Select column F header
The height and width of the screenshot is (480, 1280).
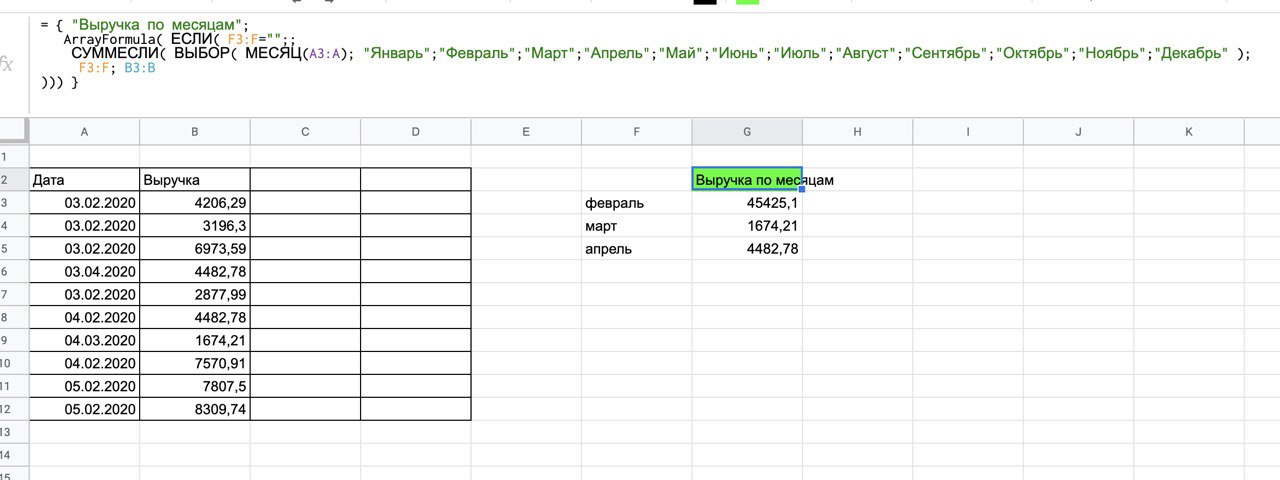(637, 131)
